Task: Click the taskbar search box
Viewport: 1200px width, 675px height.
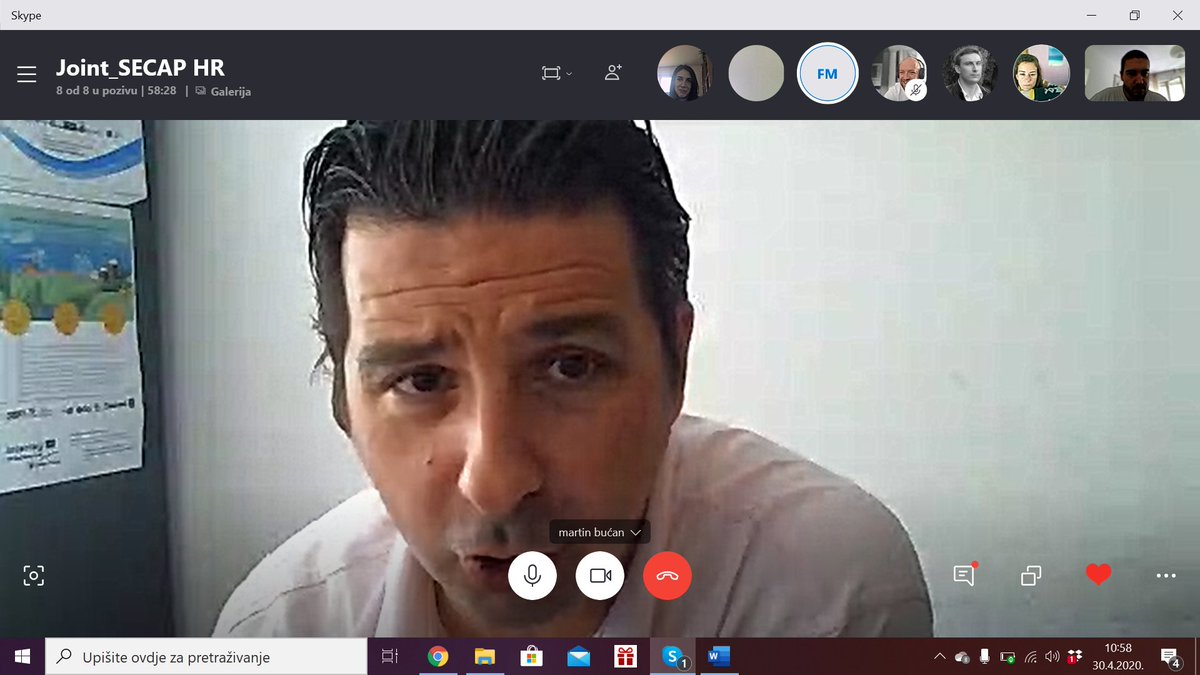Action: 206,657
